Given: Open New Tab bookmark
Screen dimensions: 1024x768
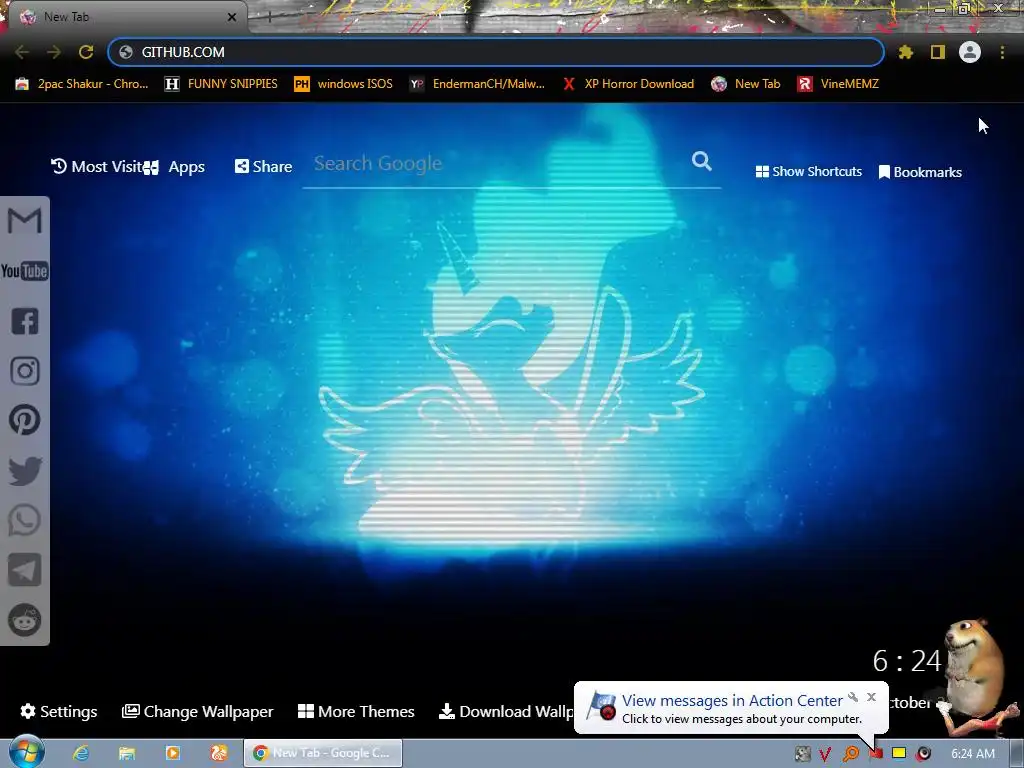Looking at the screenshot, I should [746, 84].
